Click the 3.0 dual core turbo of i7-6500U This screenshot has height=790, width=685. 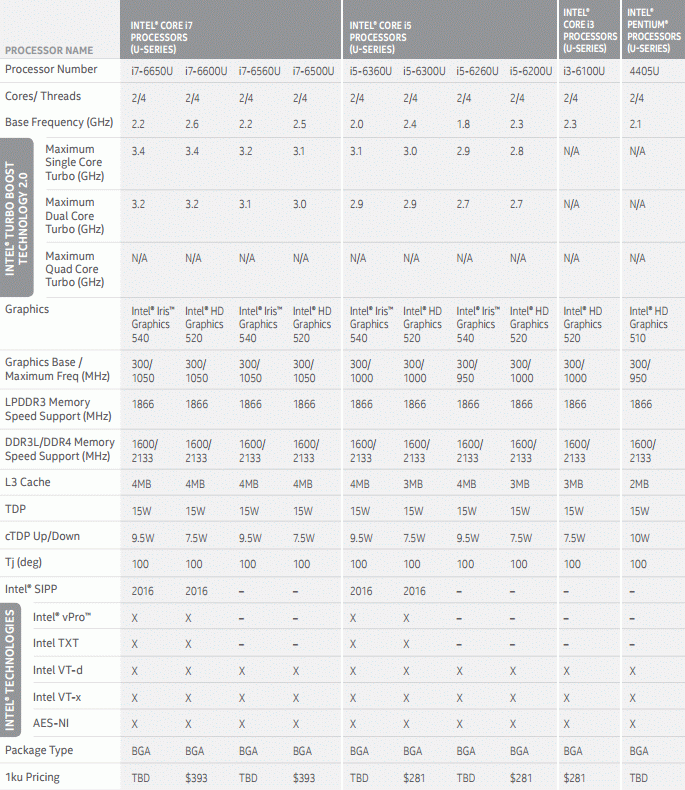click(300, 205)
